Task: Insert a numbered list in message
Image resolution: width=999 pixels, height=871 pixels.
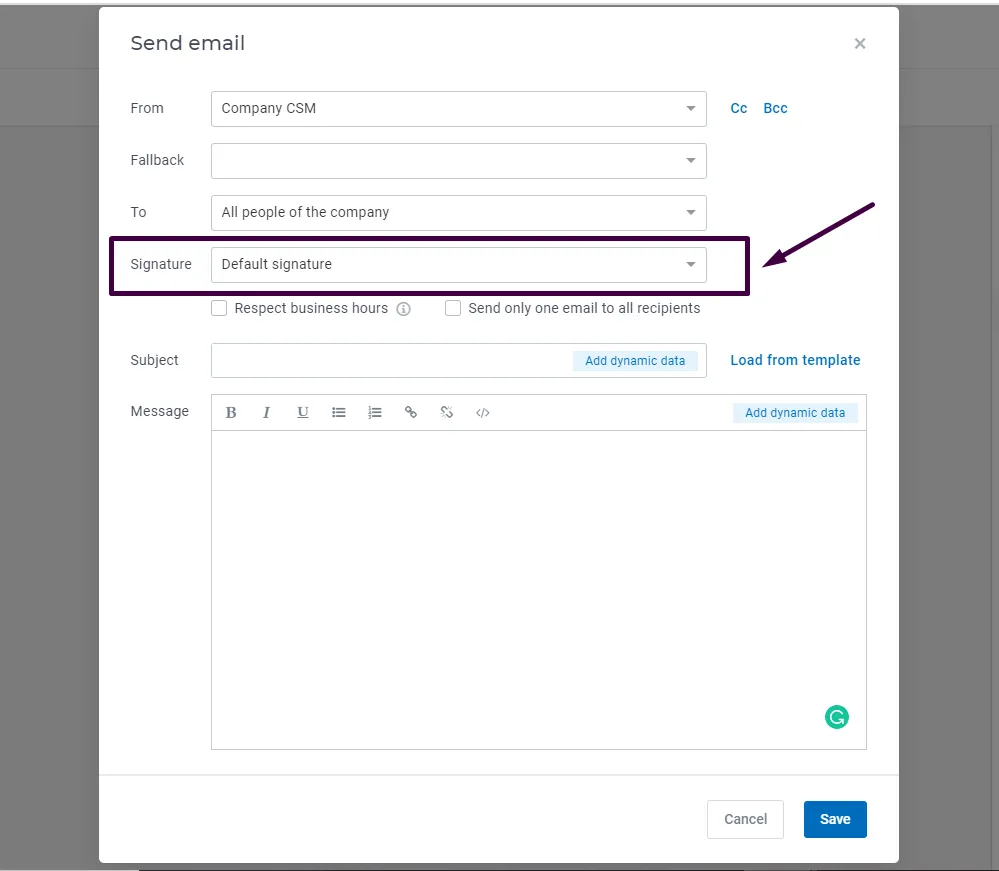Action: 375,413
